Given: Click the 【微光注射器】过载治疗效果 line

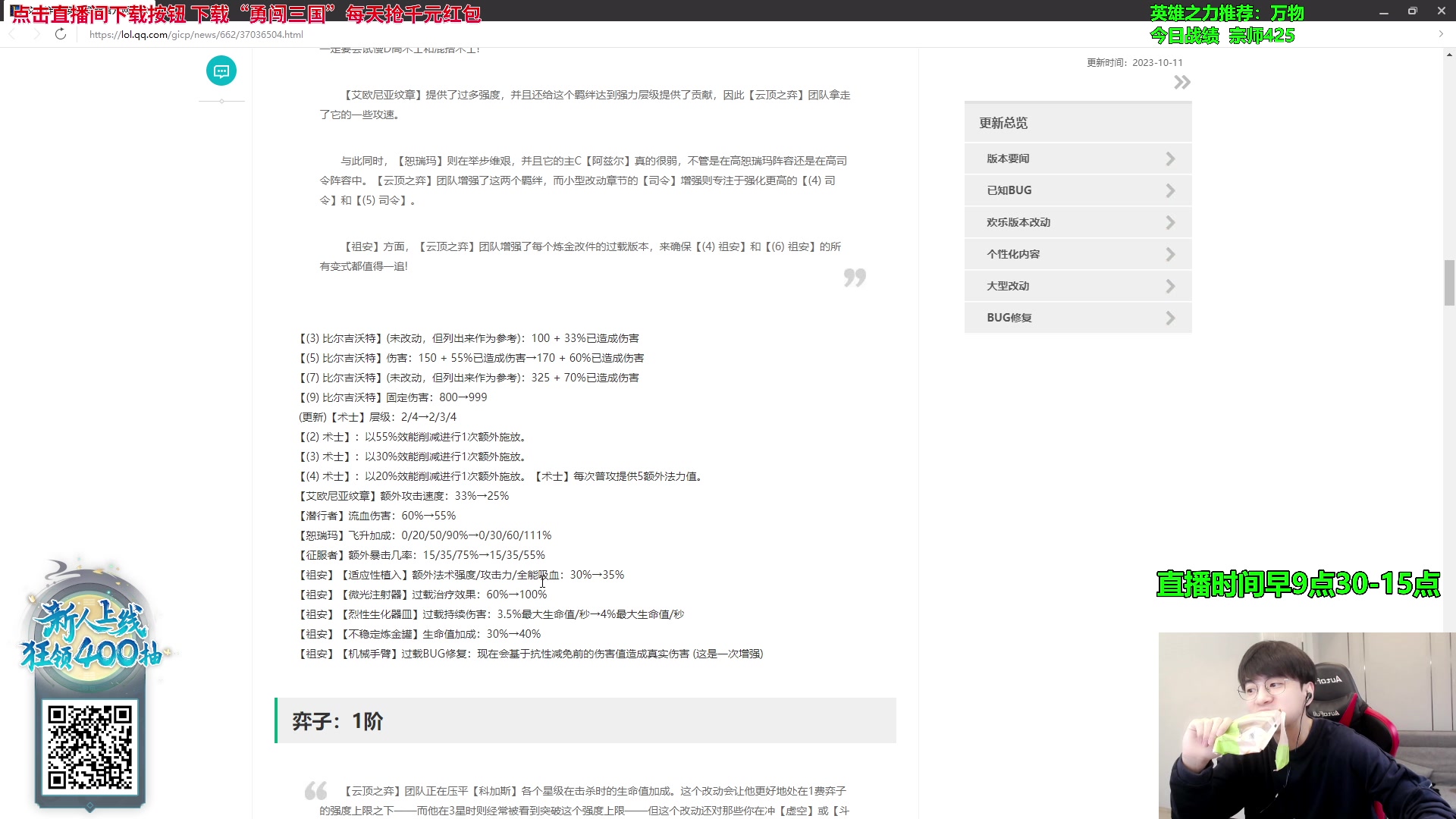Looking at the screenshot, I should [422, 595].
